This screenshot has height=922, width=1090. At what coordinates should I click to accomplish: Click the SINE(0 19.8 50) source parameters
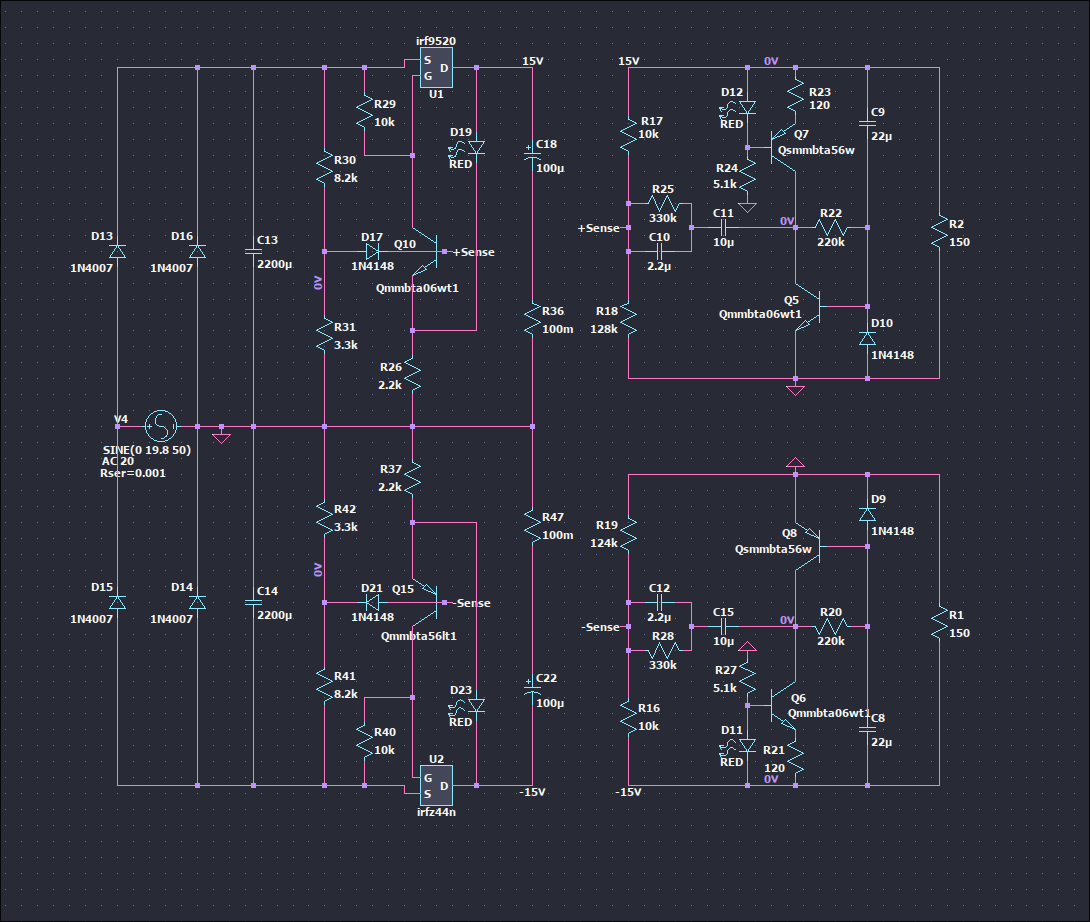147,450
